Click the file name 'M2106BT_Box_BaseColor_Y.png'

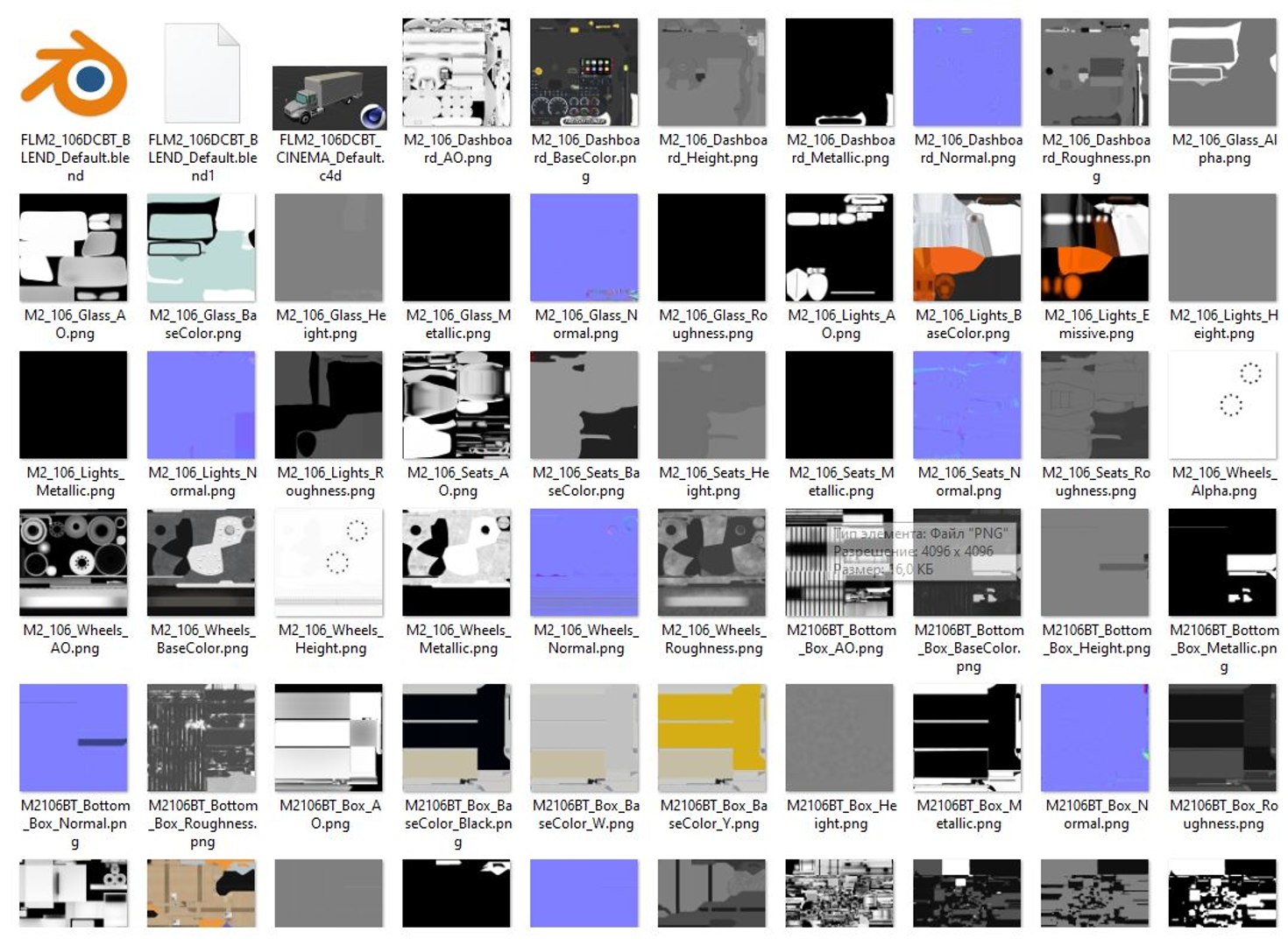(713, 815)
